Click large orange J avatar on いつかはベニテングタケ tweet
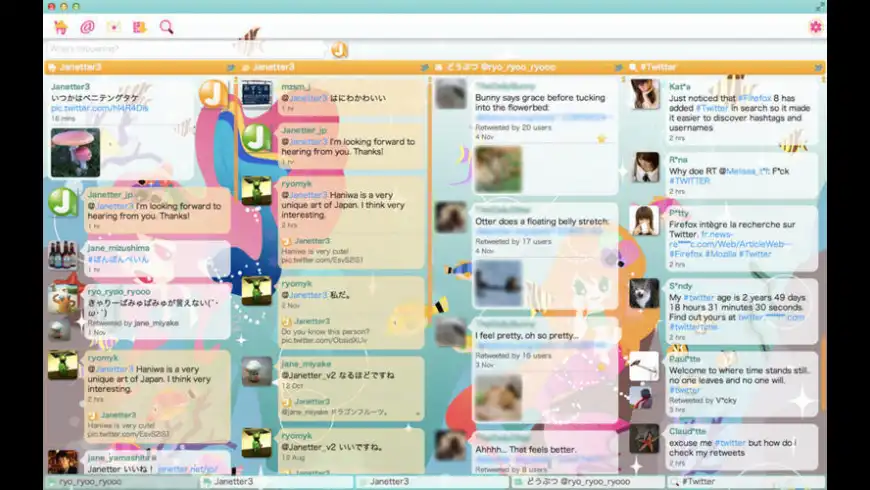This screenshot has width=870, height=490. 213,94
